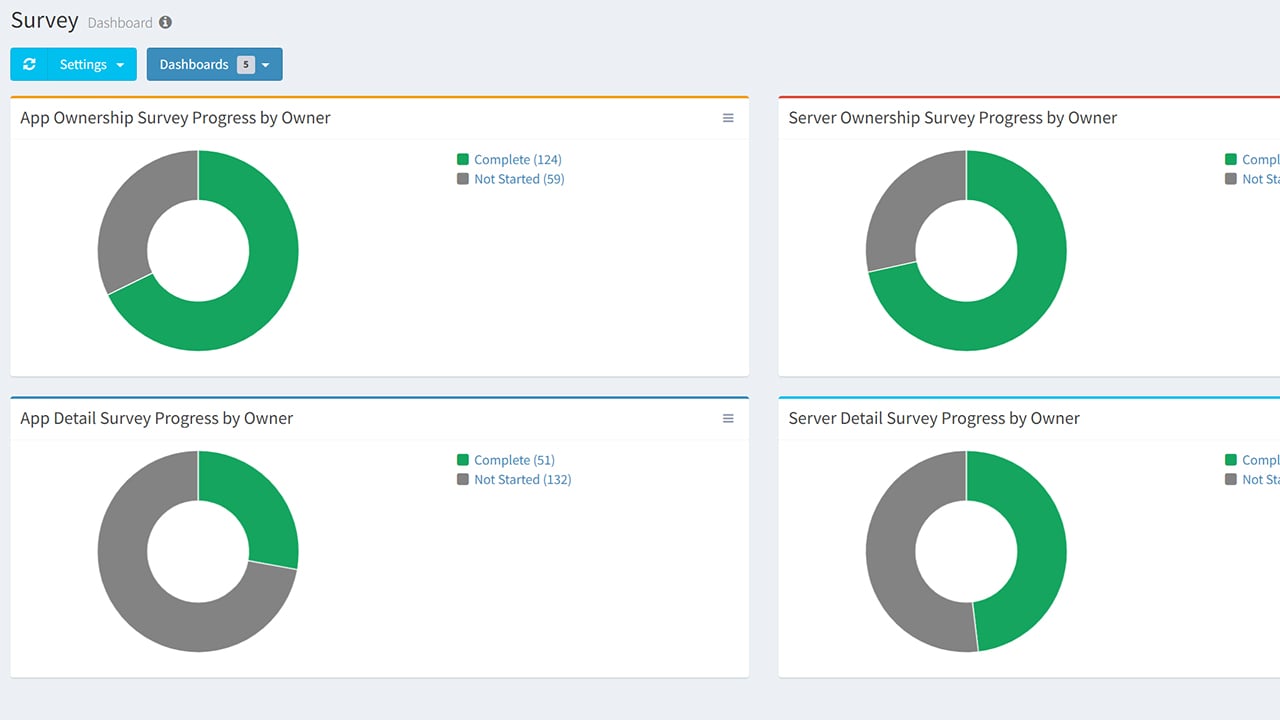This screenshot has height=720, width=1280.
Task: Click the gray Not Started marker in Server Detail legend
Action: (1231, 480)
